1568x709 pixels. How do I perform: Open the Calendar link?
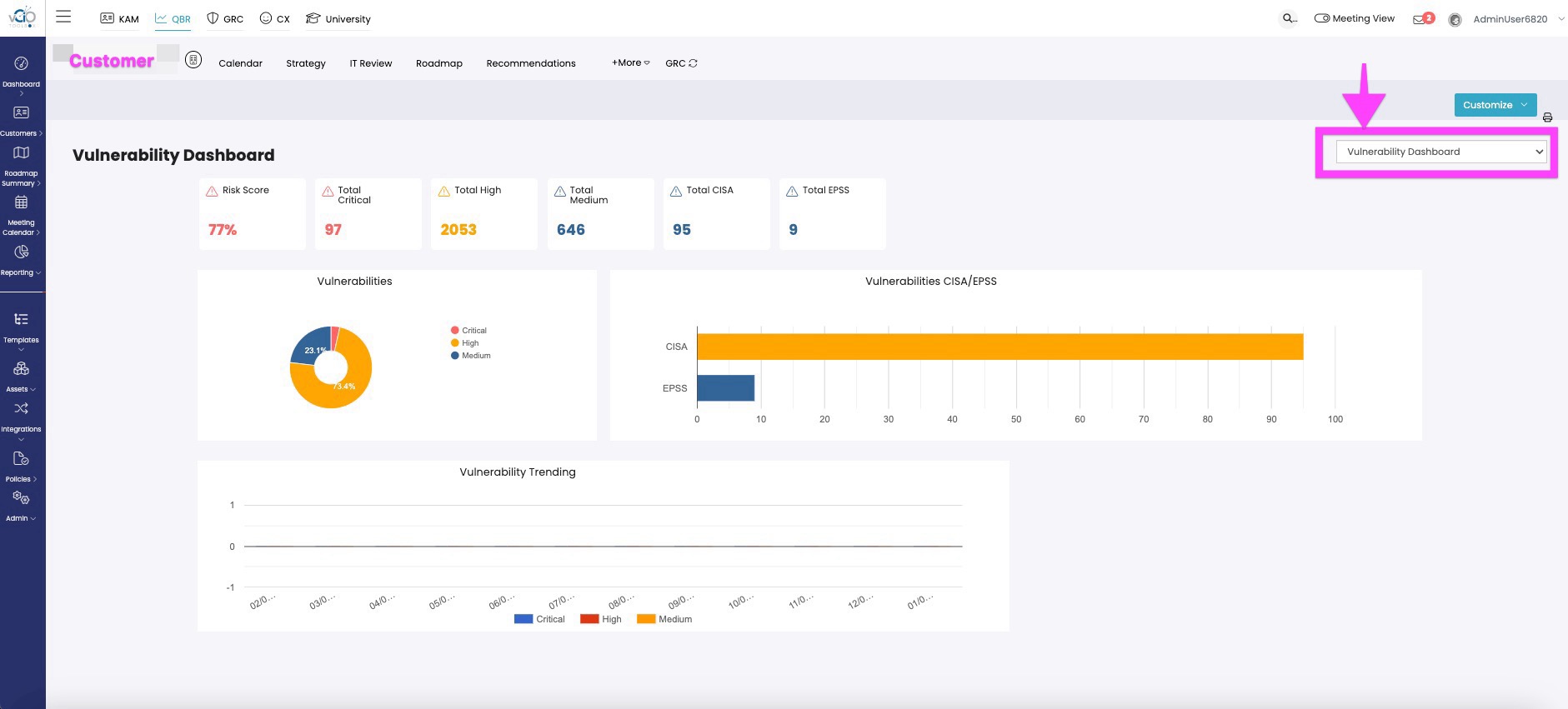tap(240, 63)
